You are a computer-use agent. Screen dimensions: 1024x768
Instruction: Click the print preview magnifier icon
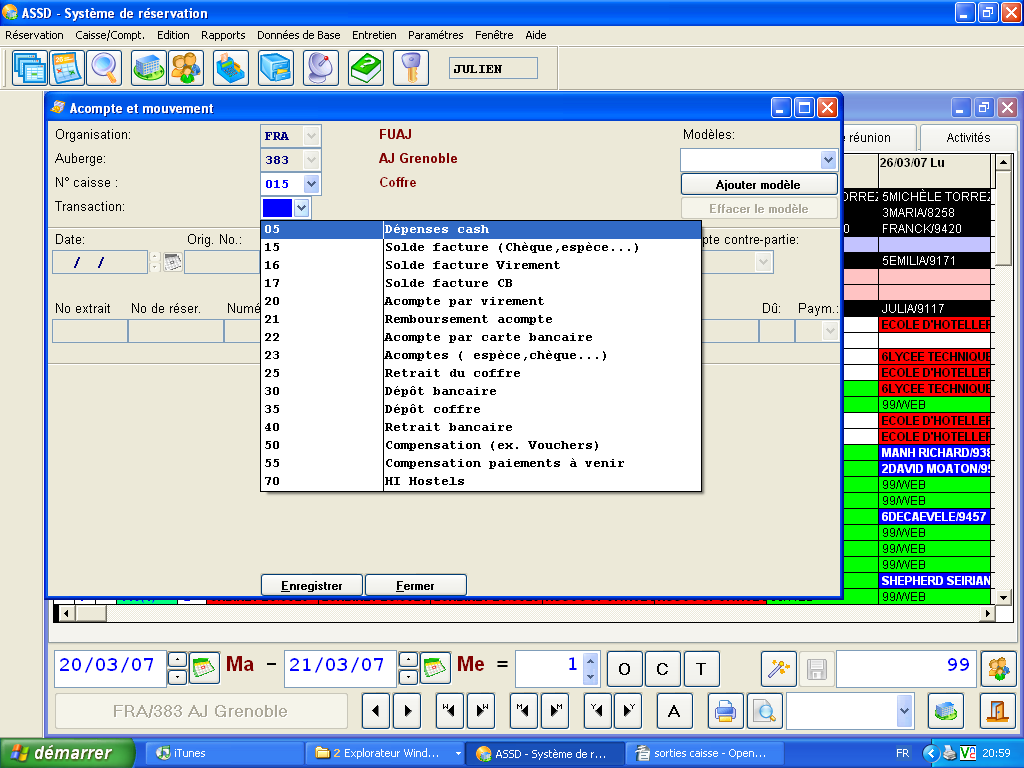click(764, 711)
